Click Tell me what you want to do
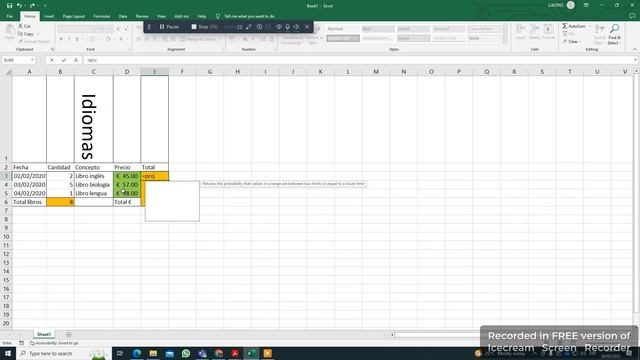The width and height of the screenshot is (640, 360). [246, 16]
